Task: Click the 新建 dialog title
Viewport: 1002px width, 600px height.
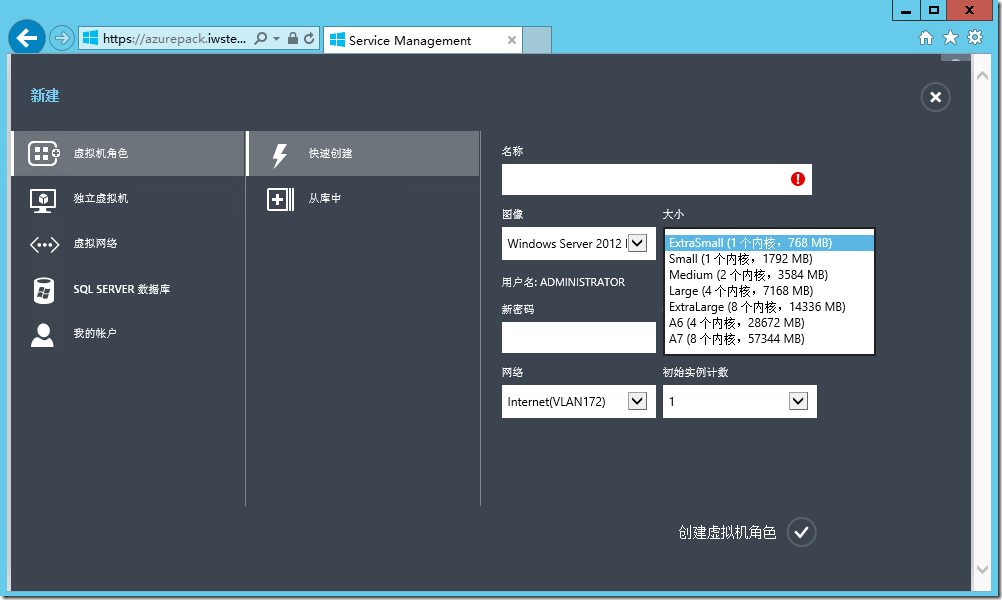Action: pyautogui.click(x=45, y=95)
